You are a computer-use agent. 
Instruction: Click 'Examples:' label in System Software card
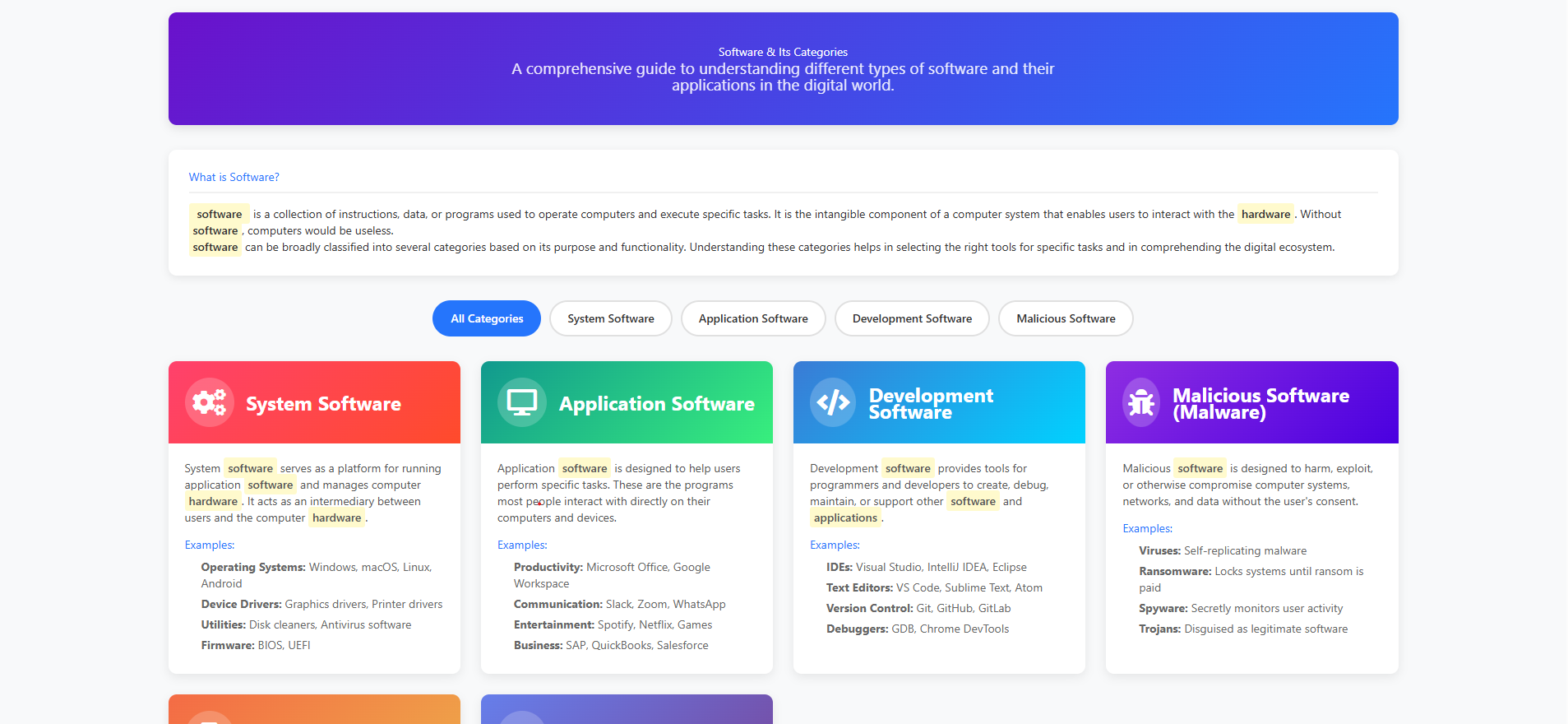[x=210, y=545]
